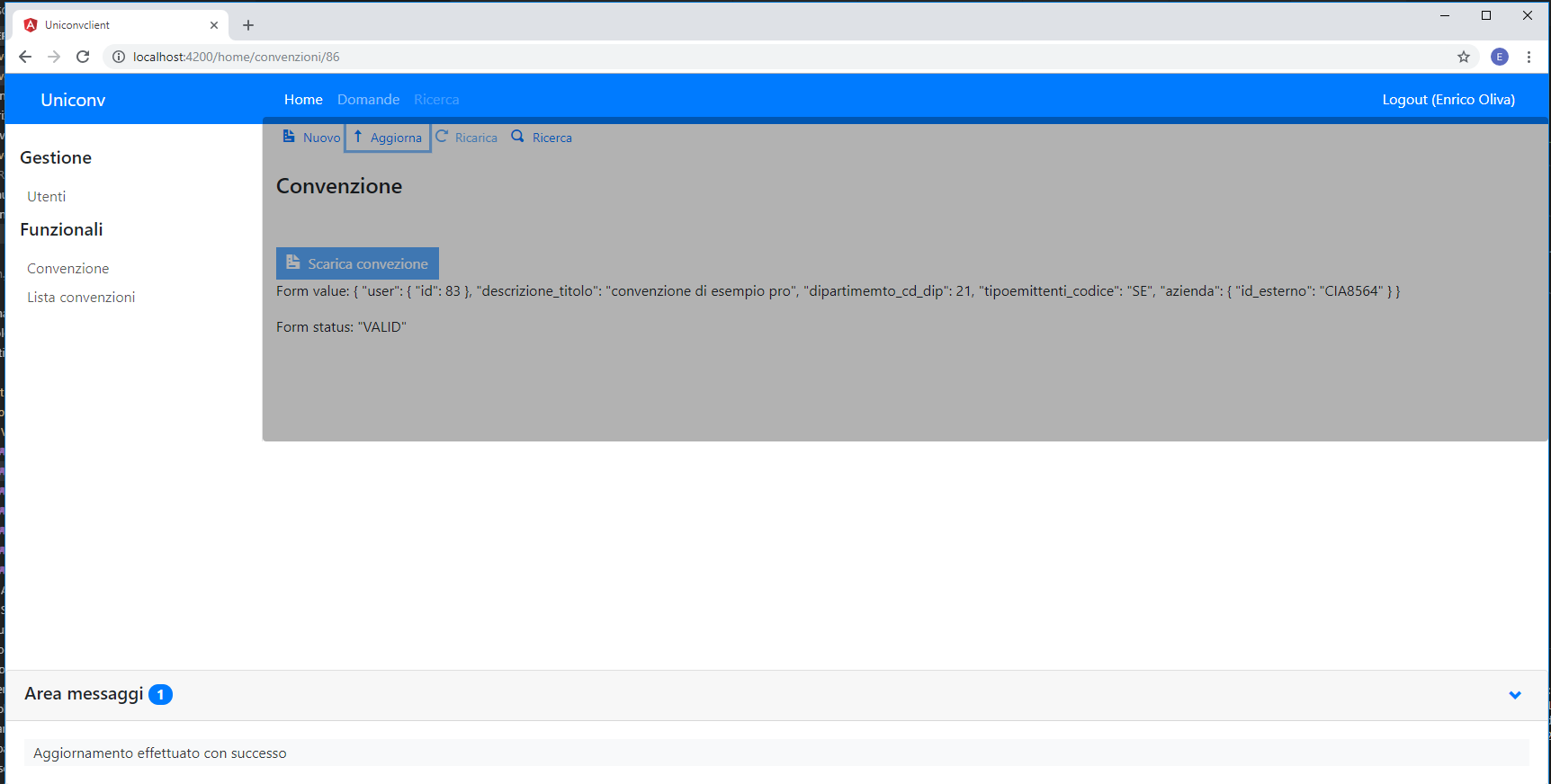Click the 'Form status: "VALID"' text
Viewport: 1551px width, 784px height.
341,327
